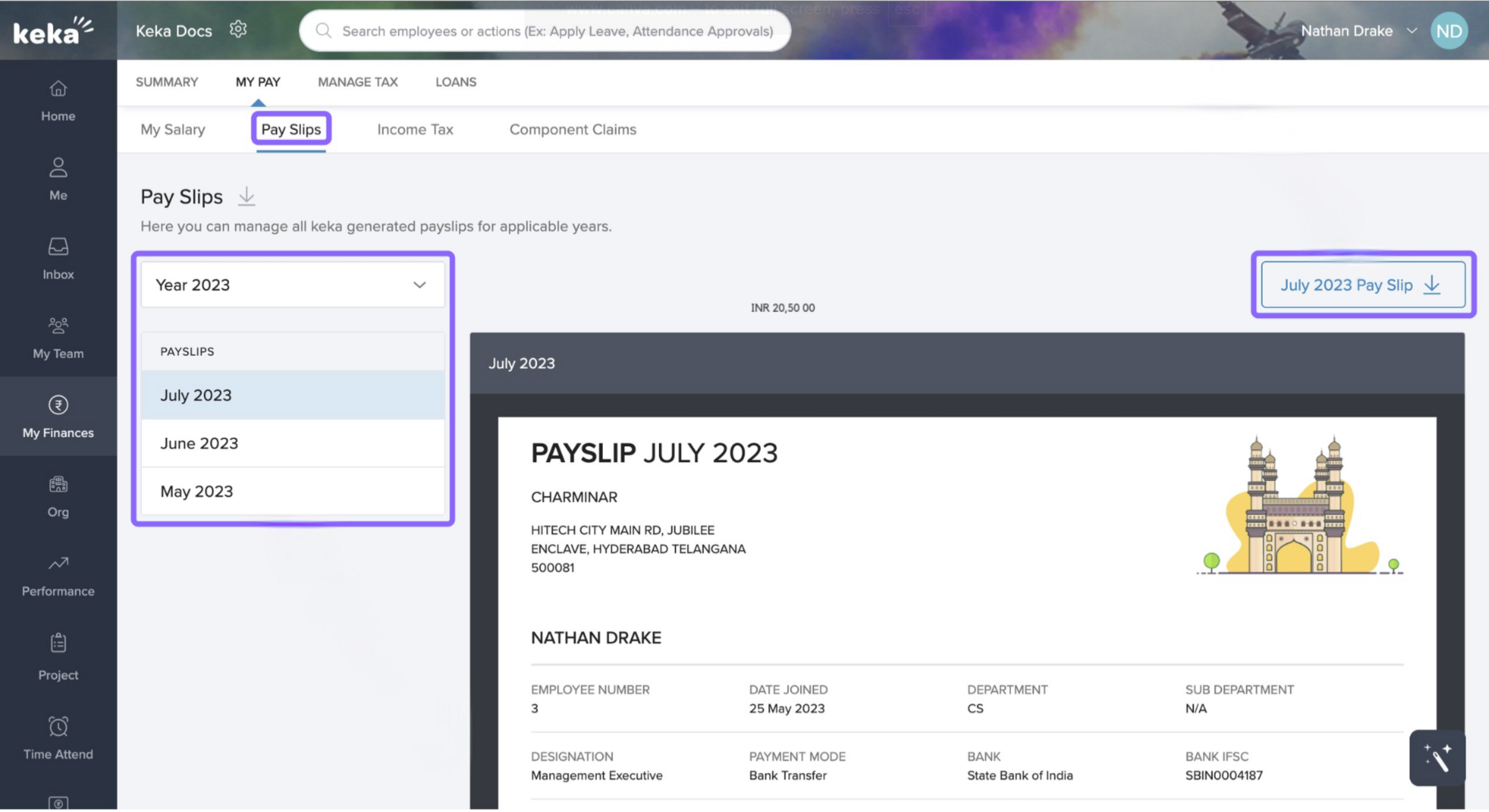The width and height of the screenshot is (1489, 812).
Task: Click the ND profile avatar
Action: pos(1448,31)
